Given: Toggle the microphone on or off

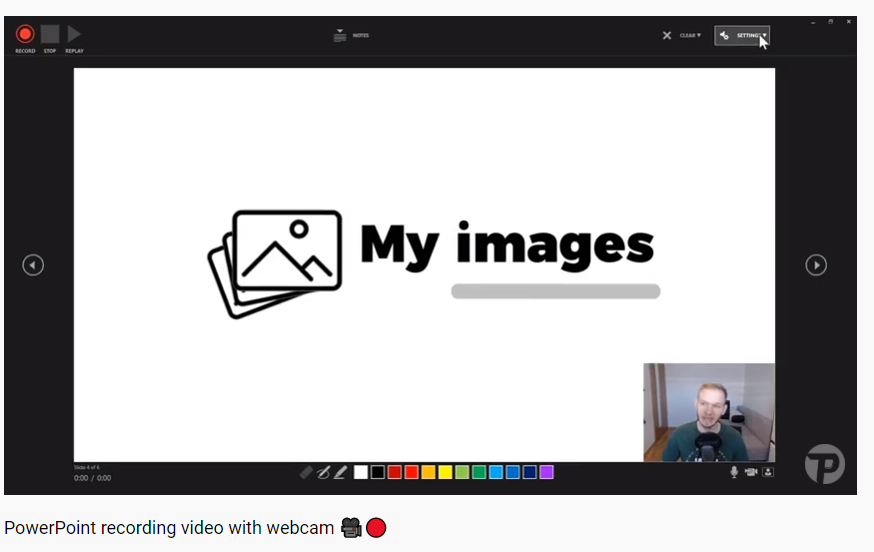Looking at the screenshot, I should pyautogui.click(x=734, y=472).
